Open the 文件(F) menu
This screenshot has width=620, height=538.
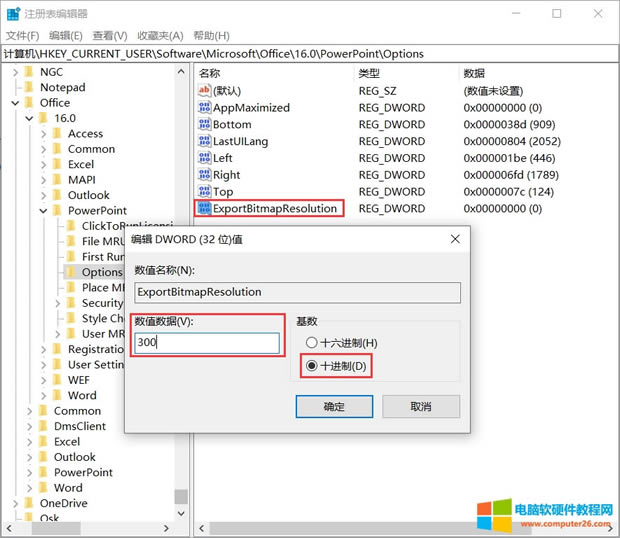22,35
